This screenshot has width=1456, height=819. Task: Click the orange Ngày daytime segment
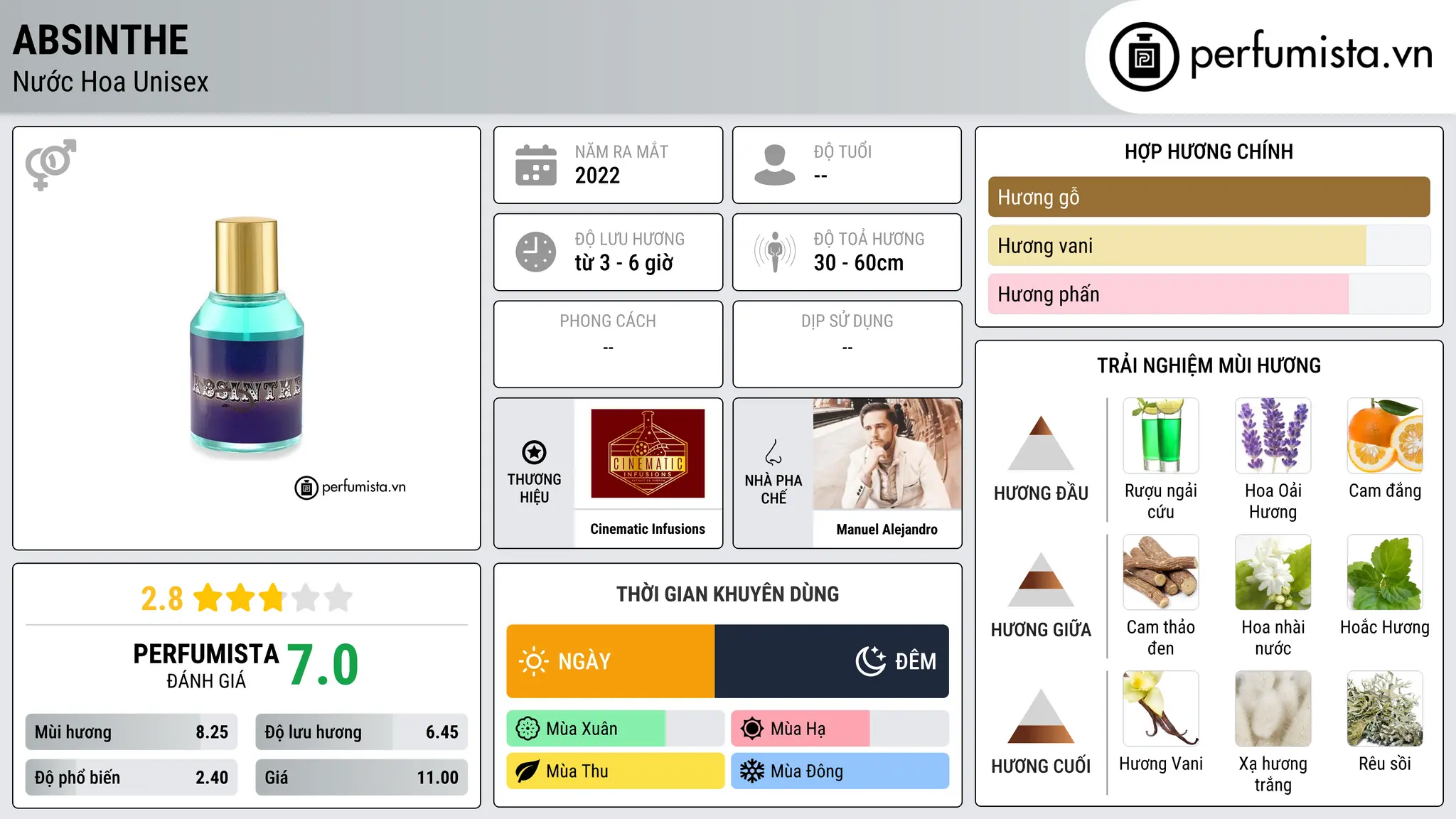coord(611,661)
